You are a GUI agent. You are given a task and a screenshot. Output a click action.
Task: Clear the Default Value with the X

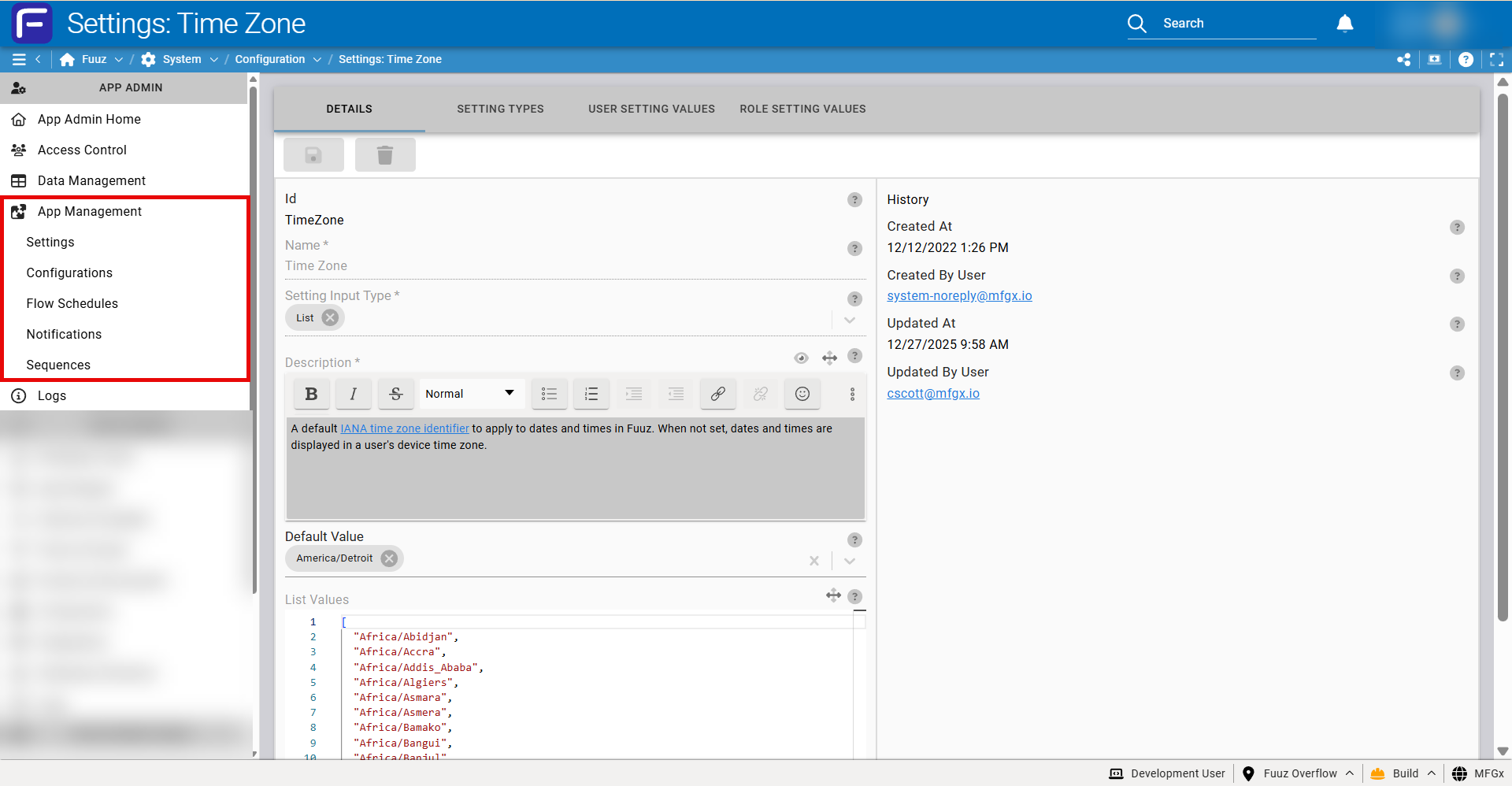(x=814, y=561)
